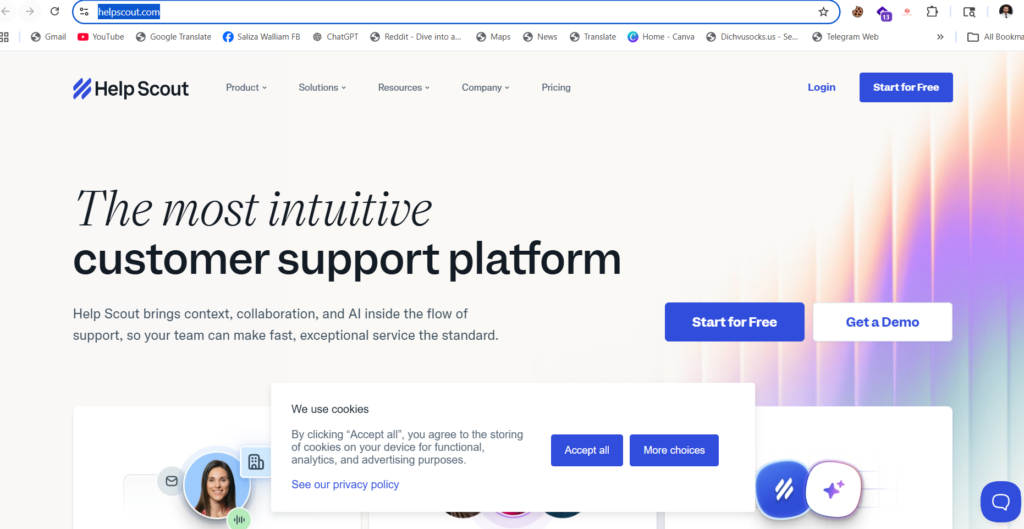Open the YouTube bookmark
The height and width of the screenshot is (529, 1024).
tap(101, 37)
